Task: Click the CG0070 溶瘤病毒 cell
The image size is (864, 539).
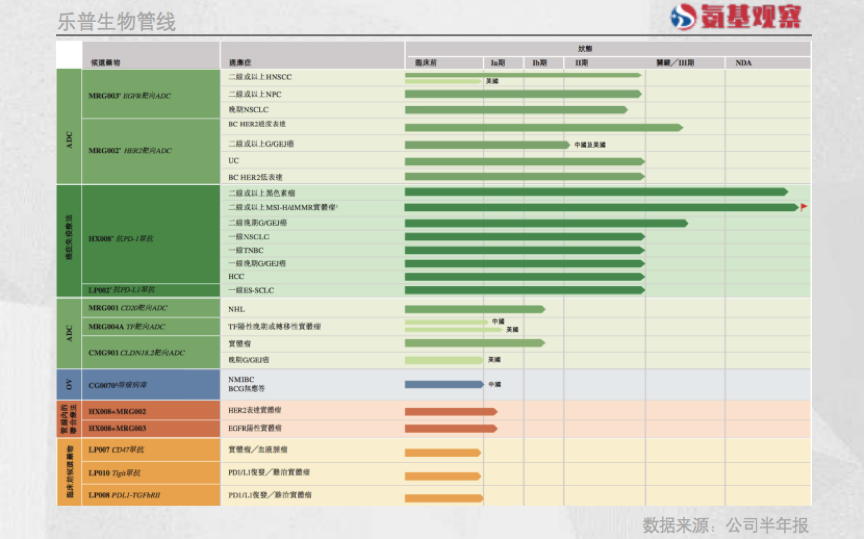Action: point(150,385)
